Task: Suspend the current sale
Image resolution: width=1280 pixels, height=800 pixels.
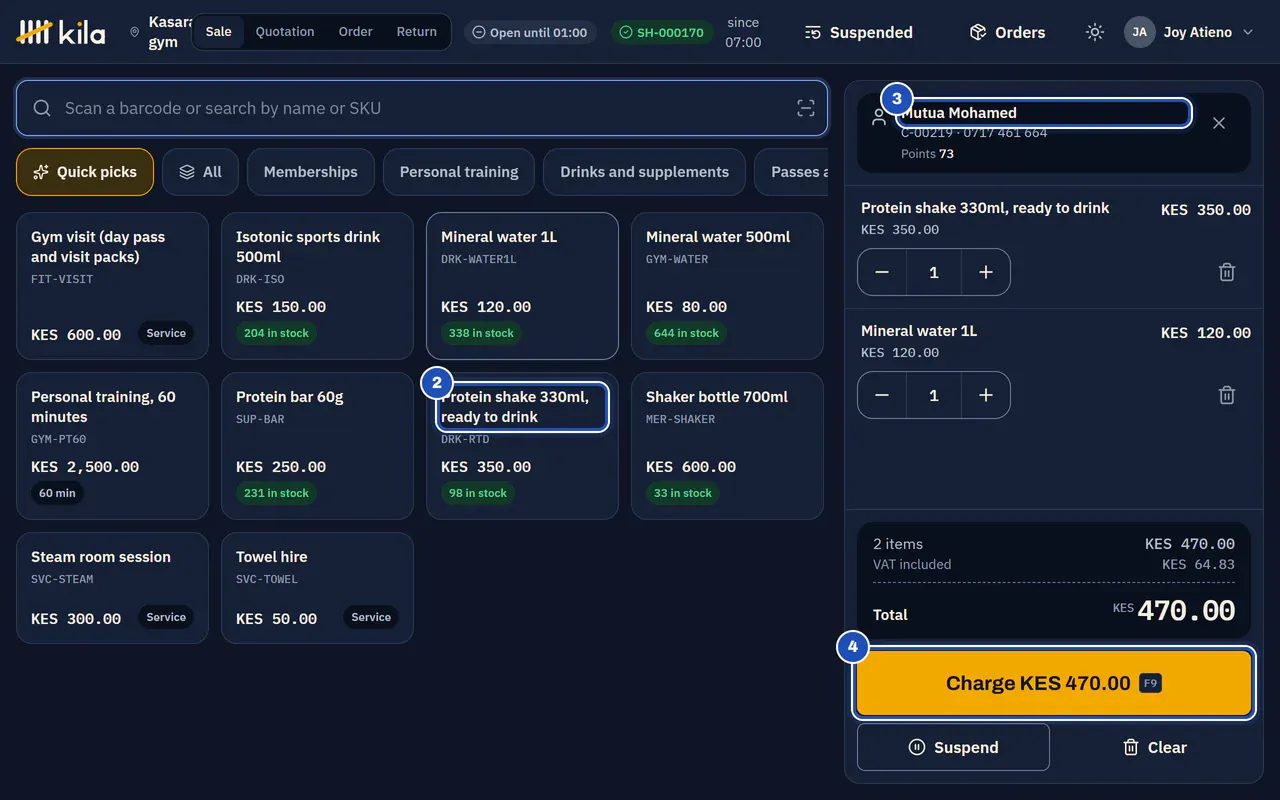Action: 953,747
